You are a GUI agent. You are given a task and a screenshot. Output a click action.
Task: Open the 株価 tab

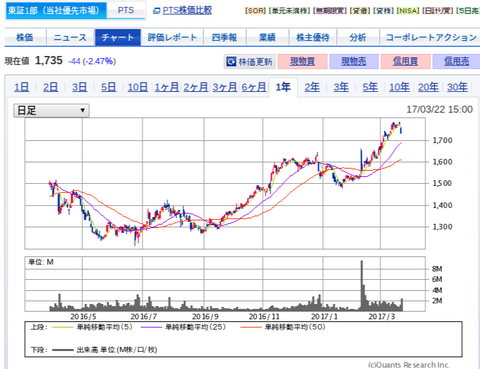click(25, 37)
